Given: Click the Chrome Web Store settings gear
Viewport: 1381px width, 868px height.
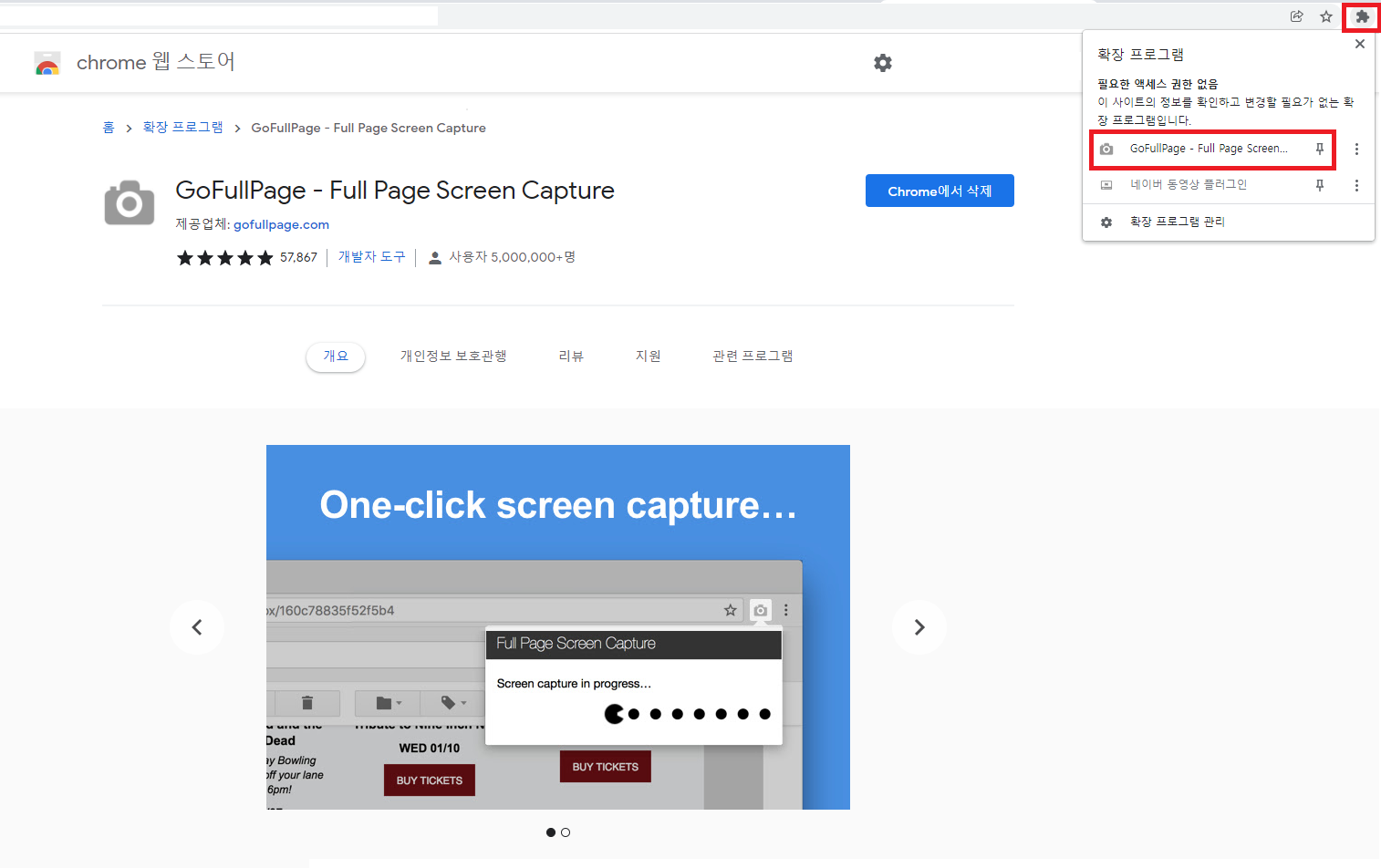Looking at the screenshot, I should [x=883, y=63].
